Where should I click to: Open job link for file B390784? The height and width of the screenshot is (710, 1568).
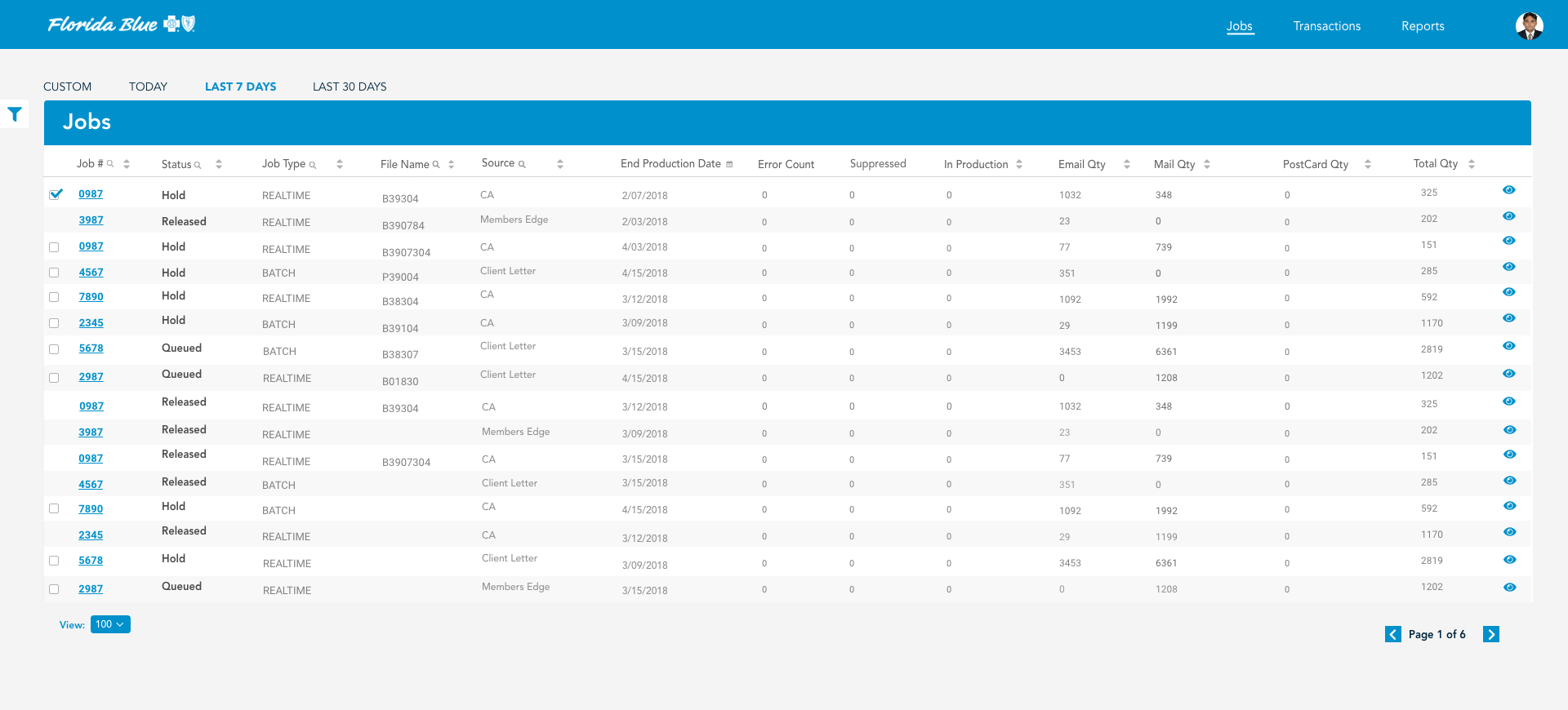click(x=91, y=220)
